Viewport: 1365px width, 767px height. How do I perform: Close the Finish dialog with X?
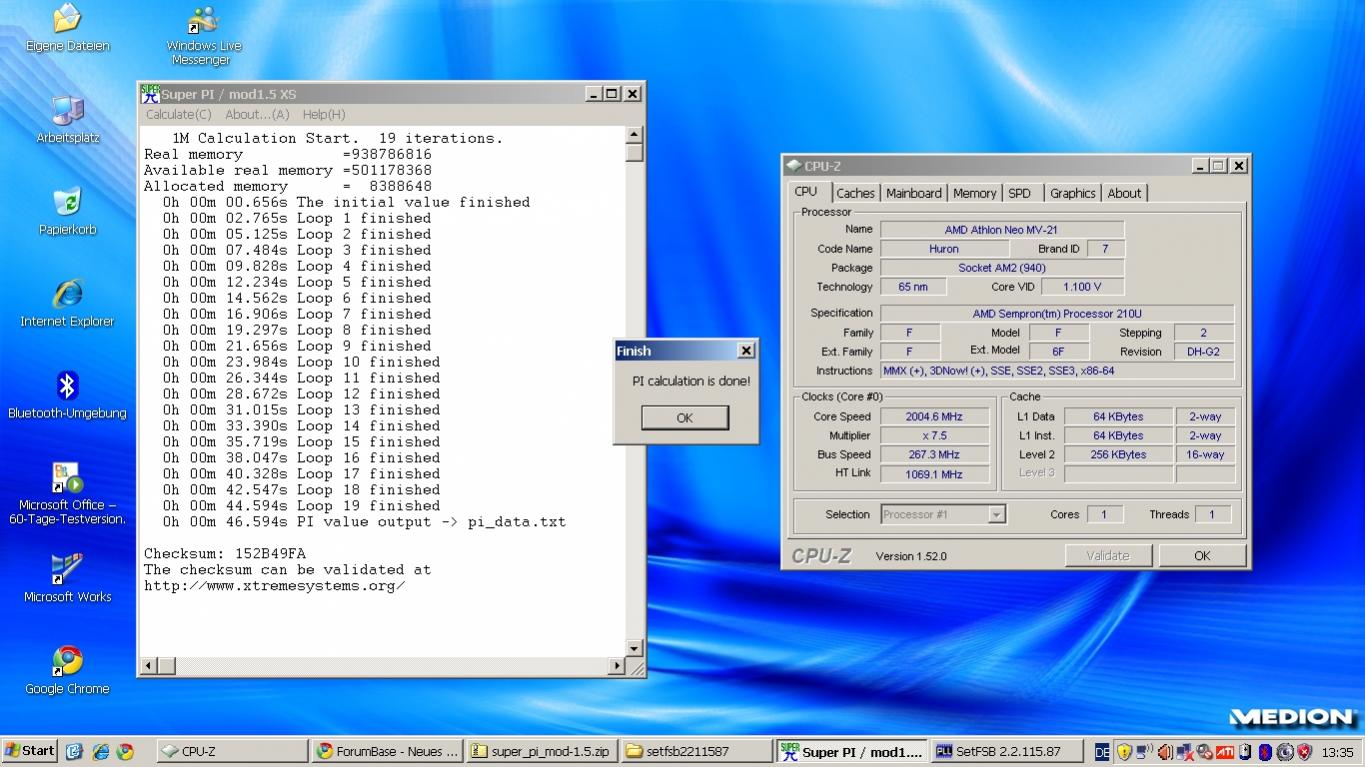click(746, 351)
